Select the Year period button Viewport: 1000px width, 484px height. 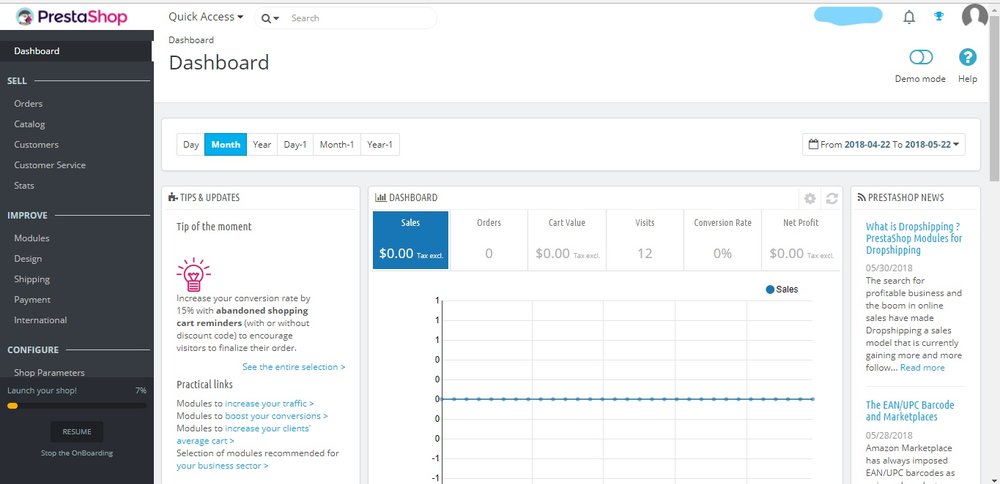(262, 145)
